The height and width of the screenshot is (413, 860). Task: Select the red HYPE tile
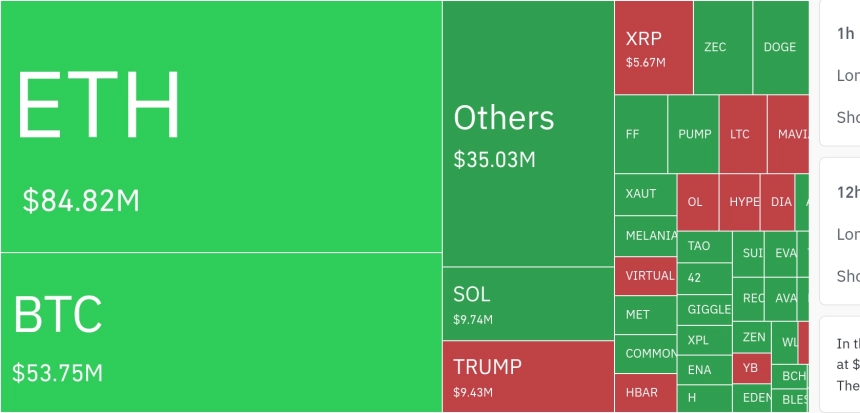pos(743,201)
